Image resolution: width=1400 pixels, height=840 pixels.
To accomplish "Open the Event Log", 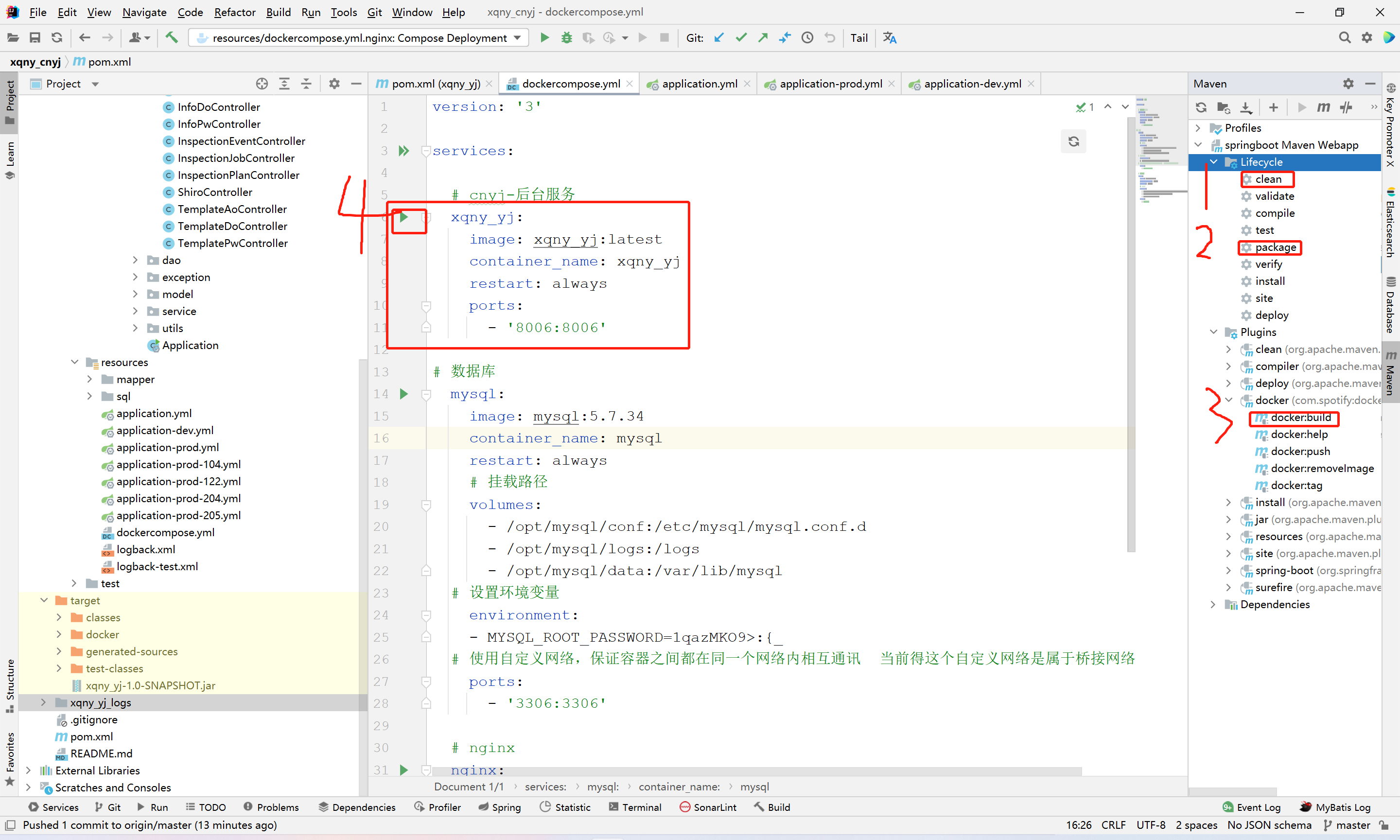I will click(1251, 807).
